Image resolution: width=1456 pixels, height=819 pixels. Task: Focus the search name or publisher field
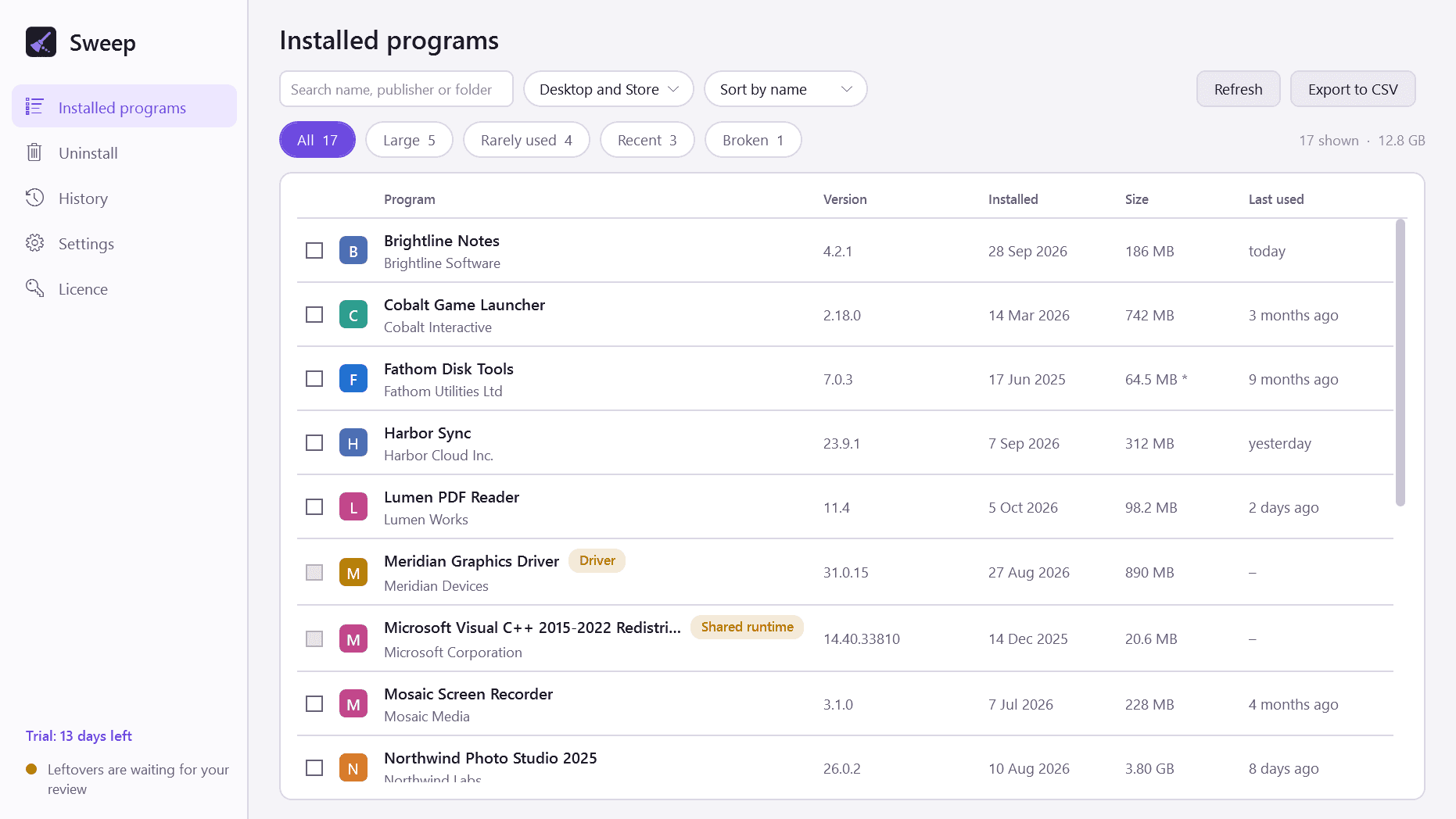(396, 89)
